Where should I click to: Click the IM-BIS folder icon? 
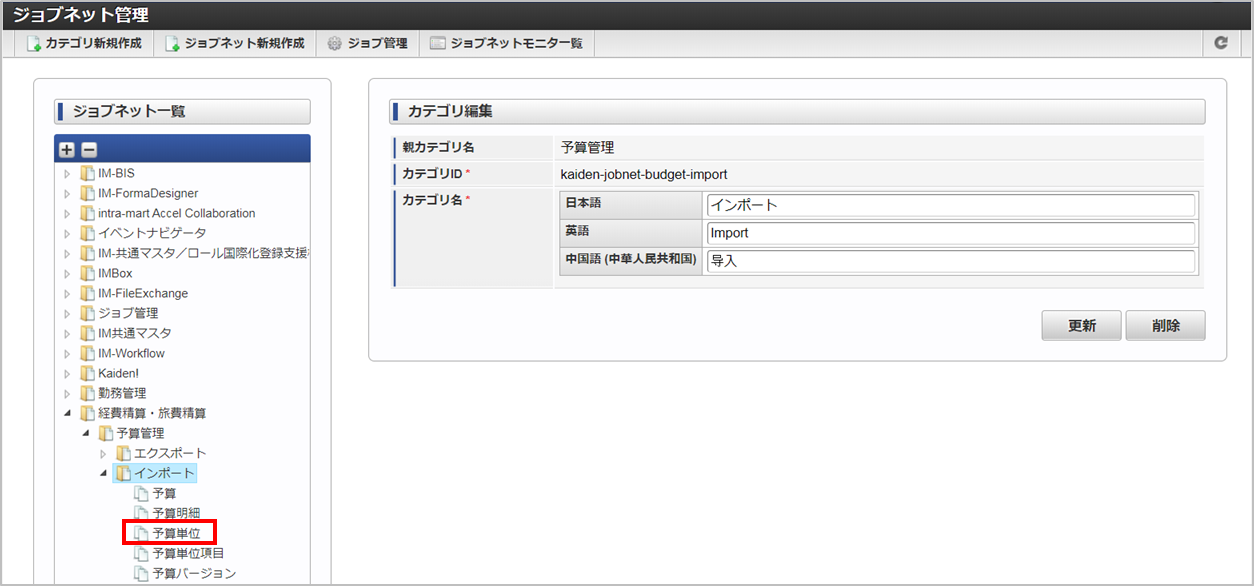87,173
